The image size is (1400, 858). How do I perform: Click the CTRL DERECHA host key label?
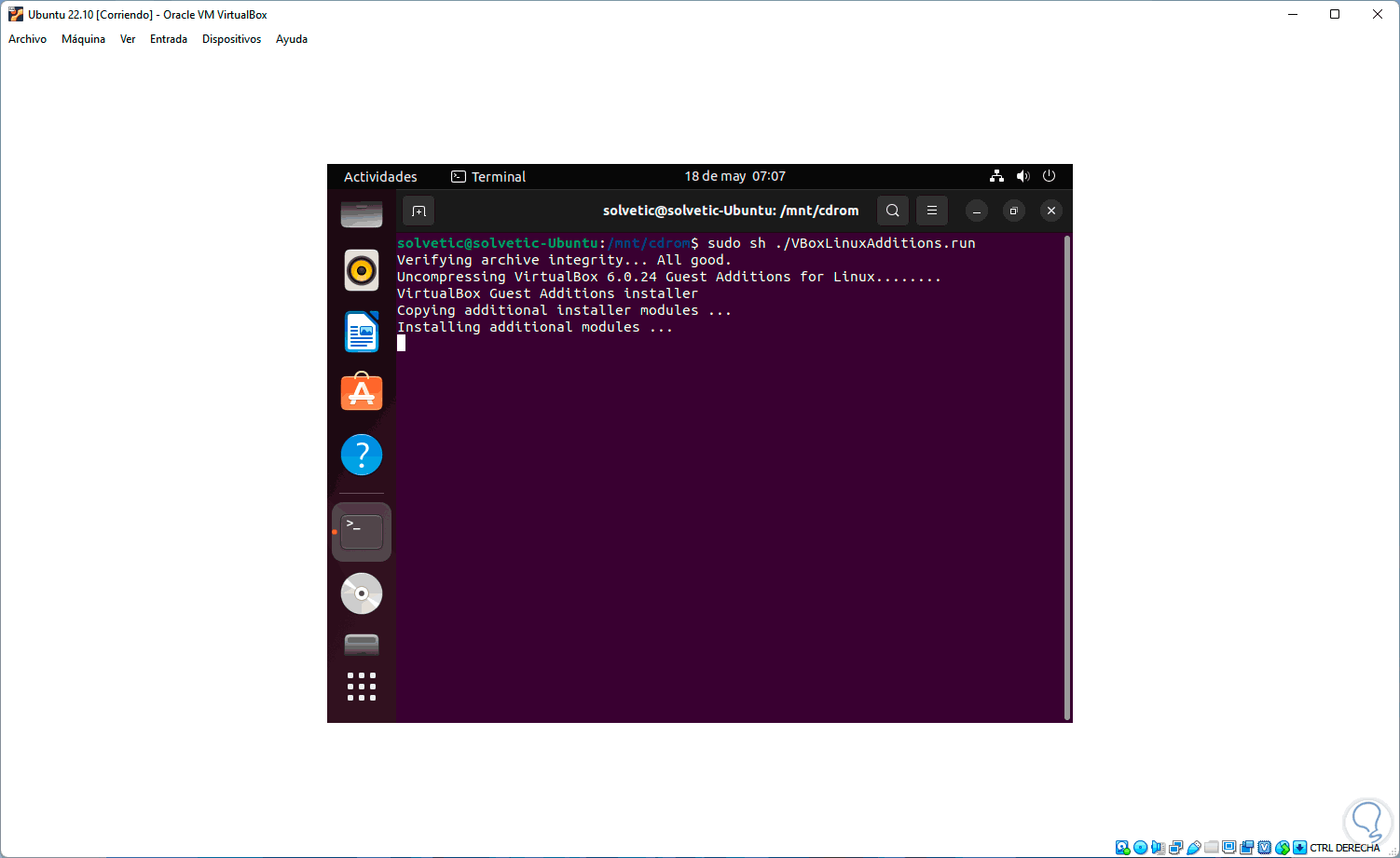click(1344, 848)
